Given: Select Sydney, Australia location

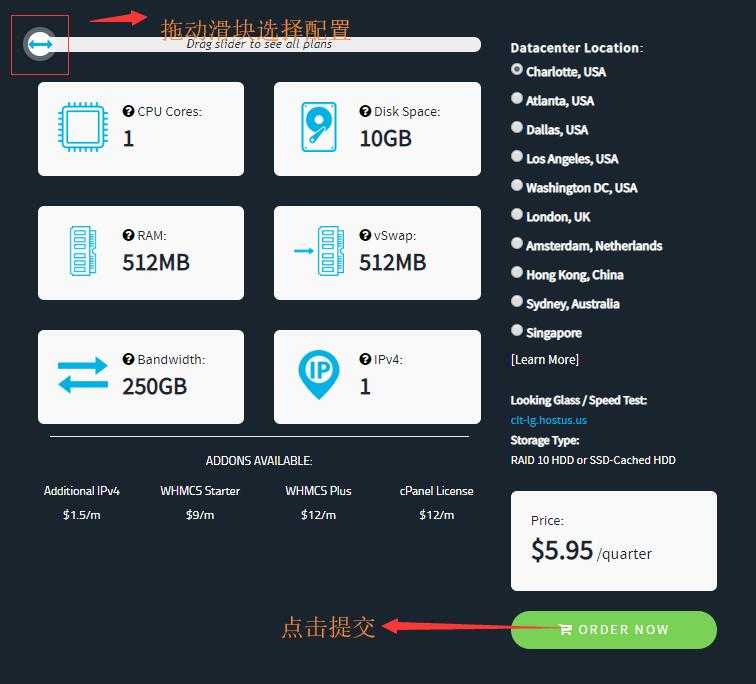Looking at the screenshot, I should (517, 301).
